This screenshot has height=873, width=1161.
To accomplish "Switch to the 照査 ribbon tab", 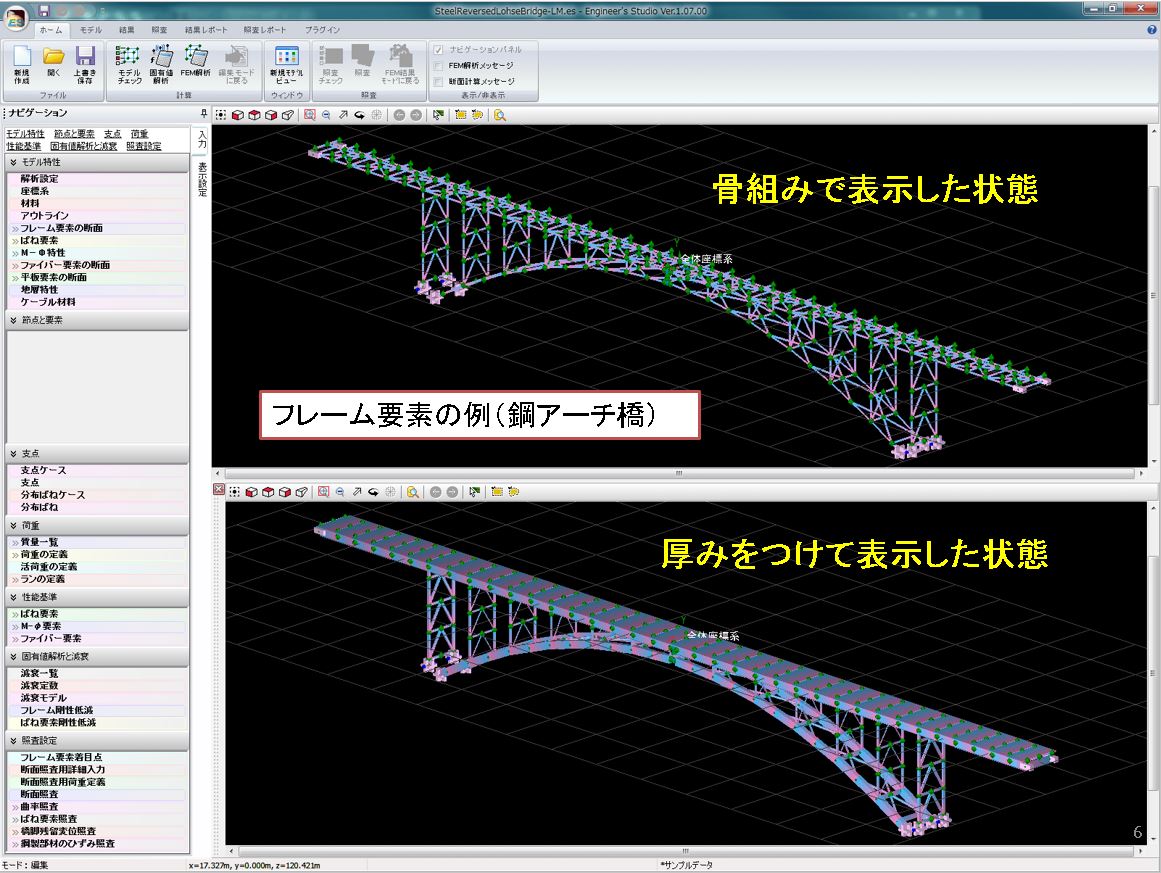I will [x=159, y=30].
